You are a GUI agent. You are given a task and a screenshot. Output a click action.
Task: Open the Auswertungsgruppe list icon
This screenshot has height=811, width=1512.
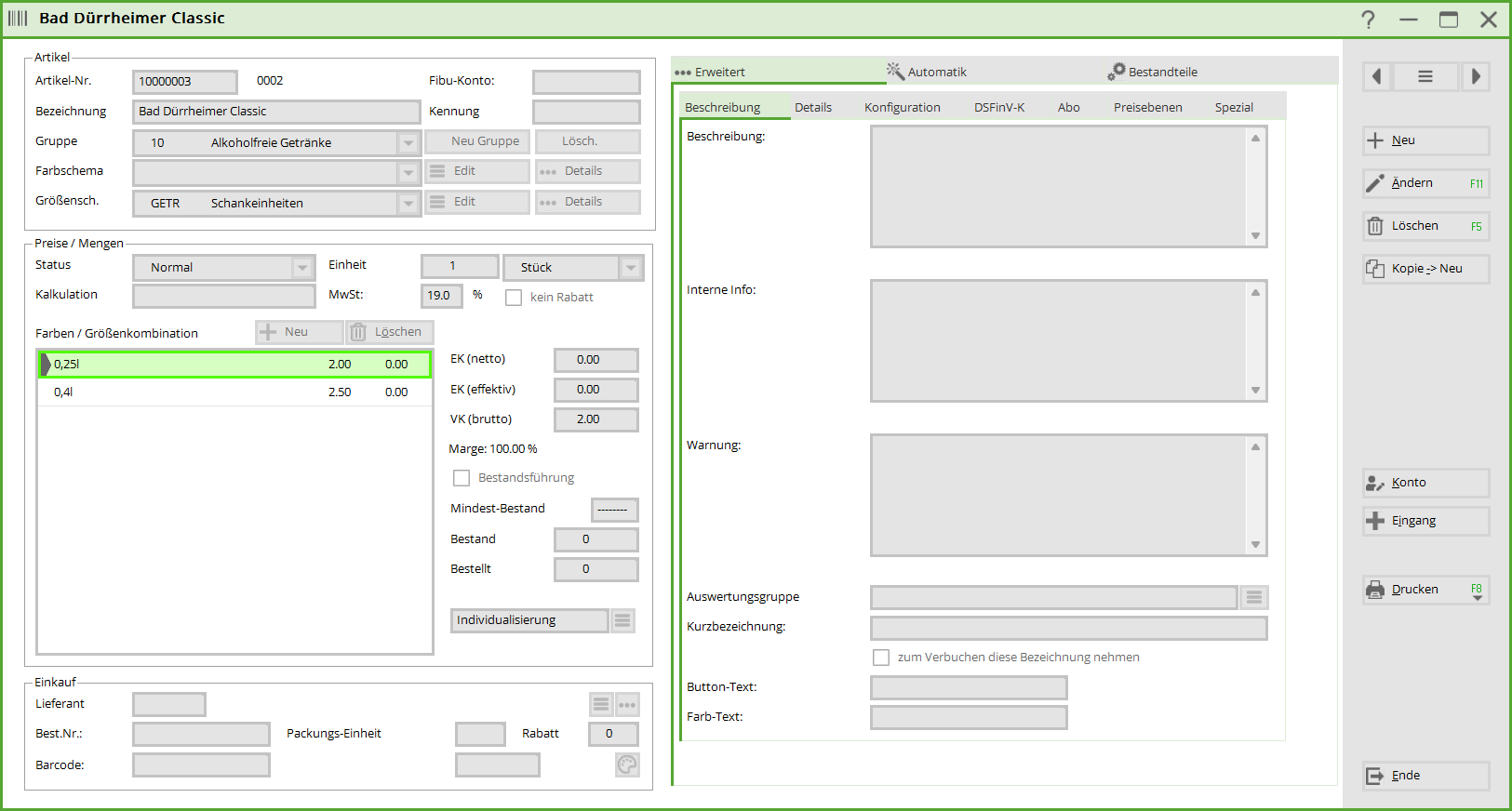pos(1254,597)
